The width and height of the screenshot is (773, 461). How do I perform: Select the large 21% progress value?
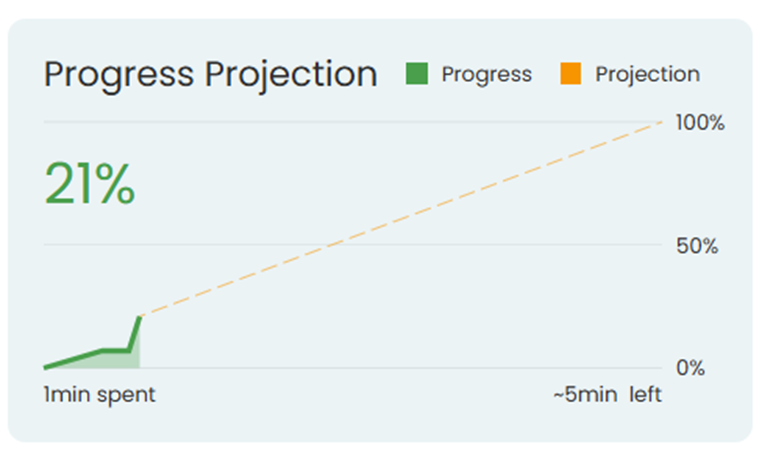point(89,184)
